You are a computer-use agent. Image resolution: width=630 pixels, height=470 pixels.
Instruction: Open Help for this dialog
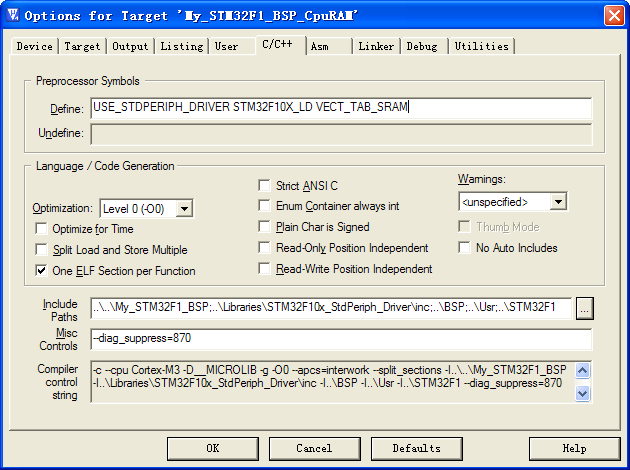(575, 448)
